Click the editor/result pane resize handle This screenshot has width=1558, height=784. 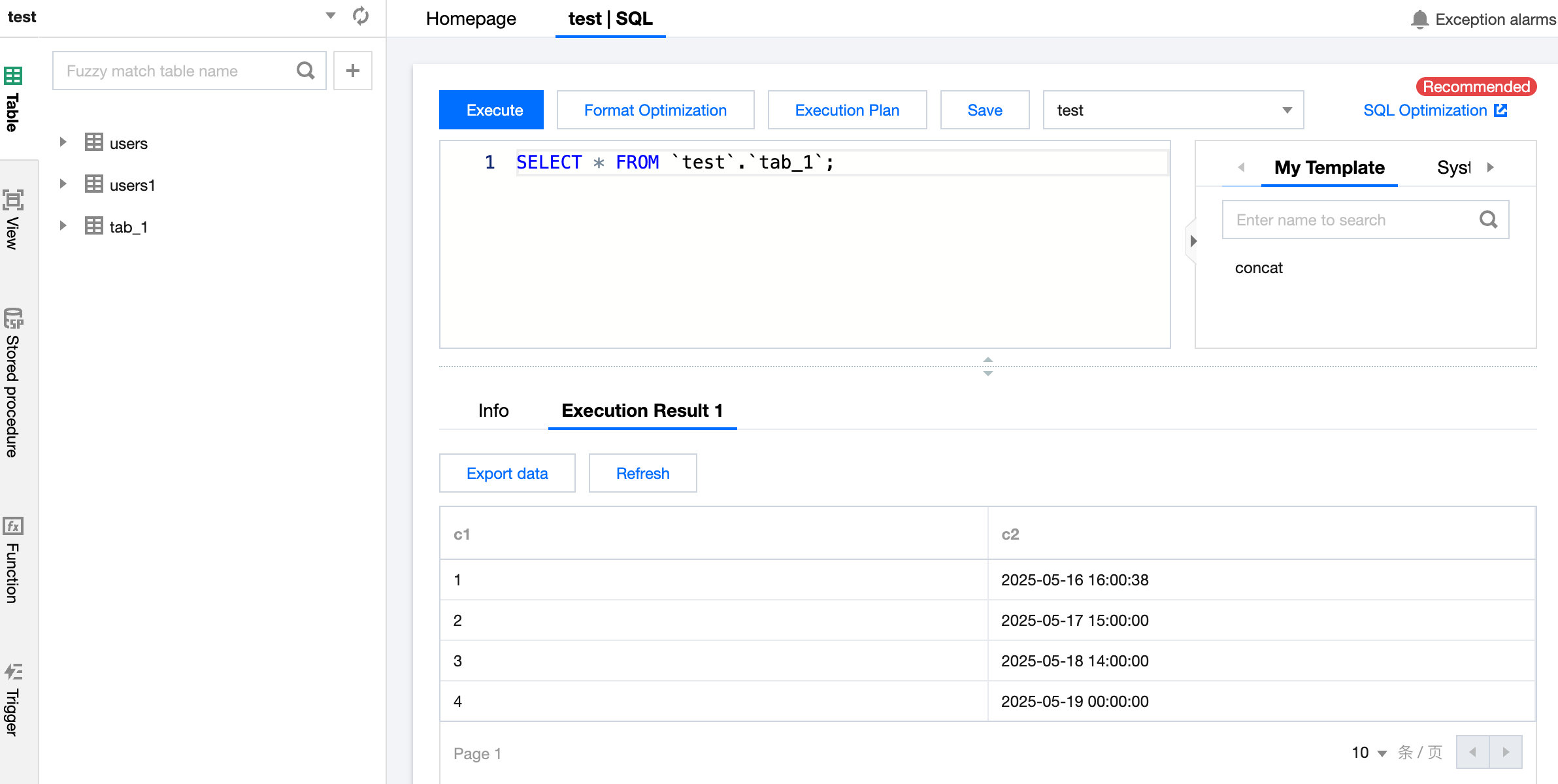click(987, 367)
